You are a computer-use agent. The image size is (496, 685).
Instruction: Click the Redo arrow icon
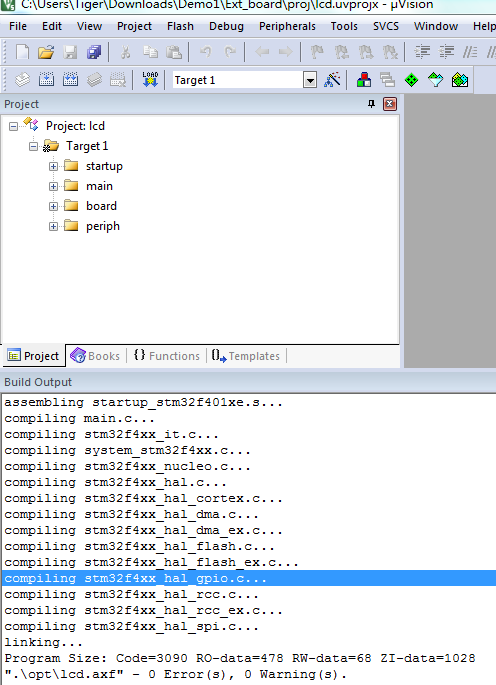229,52
